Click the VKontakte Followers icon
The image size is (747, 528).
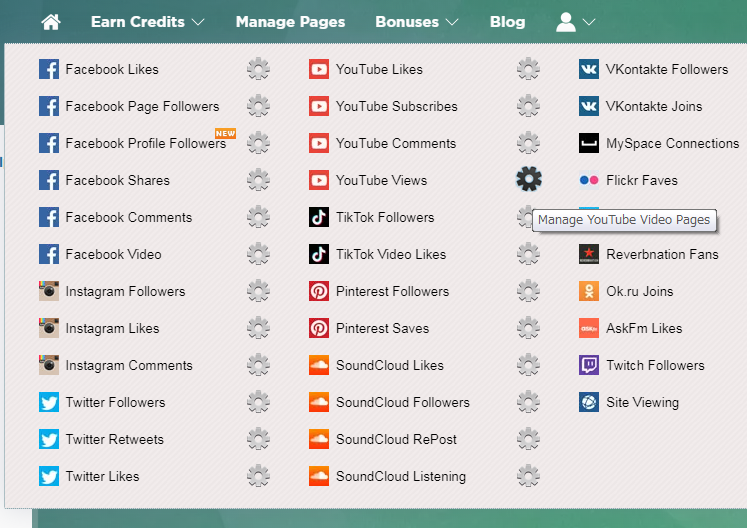(x=589, y=69)
